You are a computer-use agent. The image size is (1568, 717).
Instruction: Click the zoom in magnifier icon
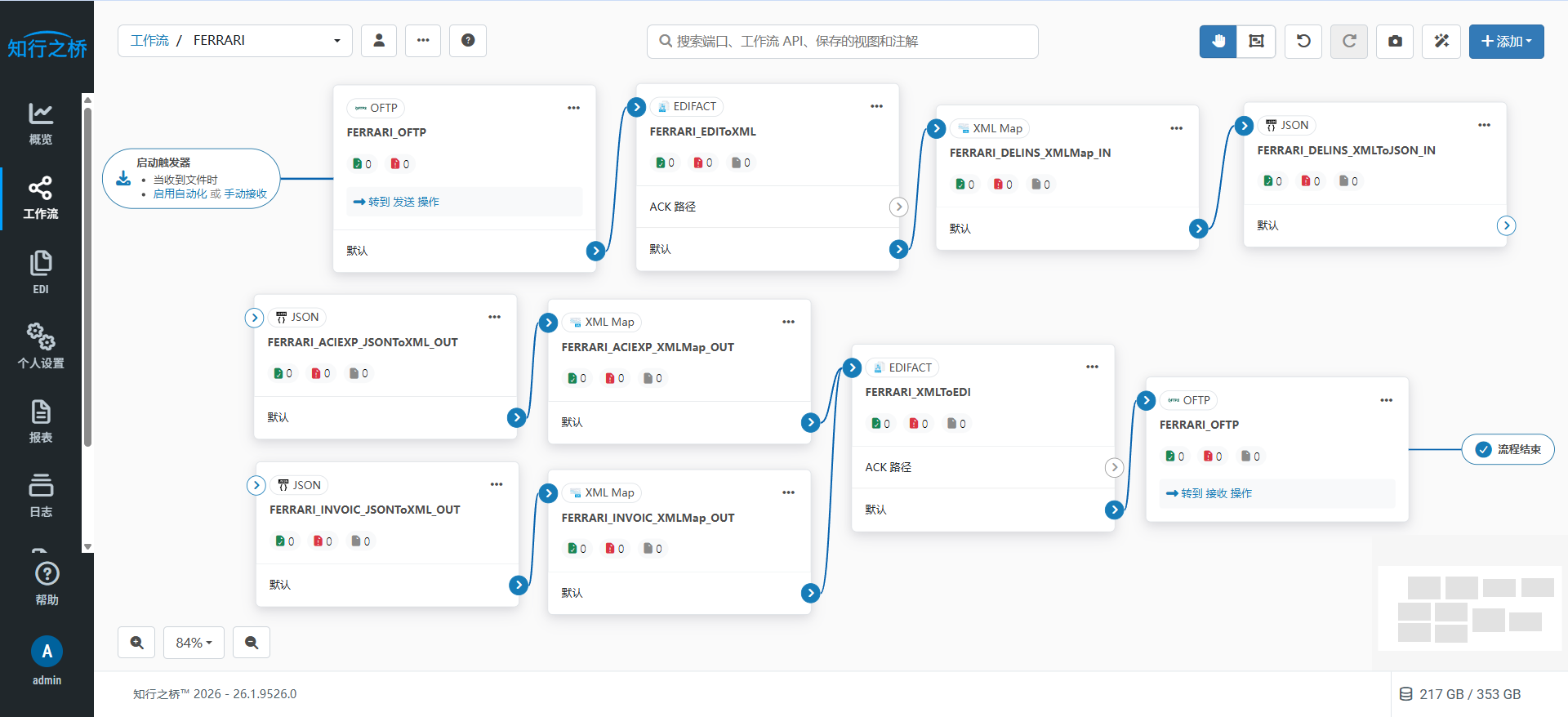pyautogui.click(x=136, y=643)
